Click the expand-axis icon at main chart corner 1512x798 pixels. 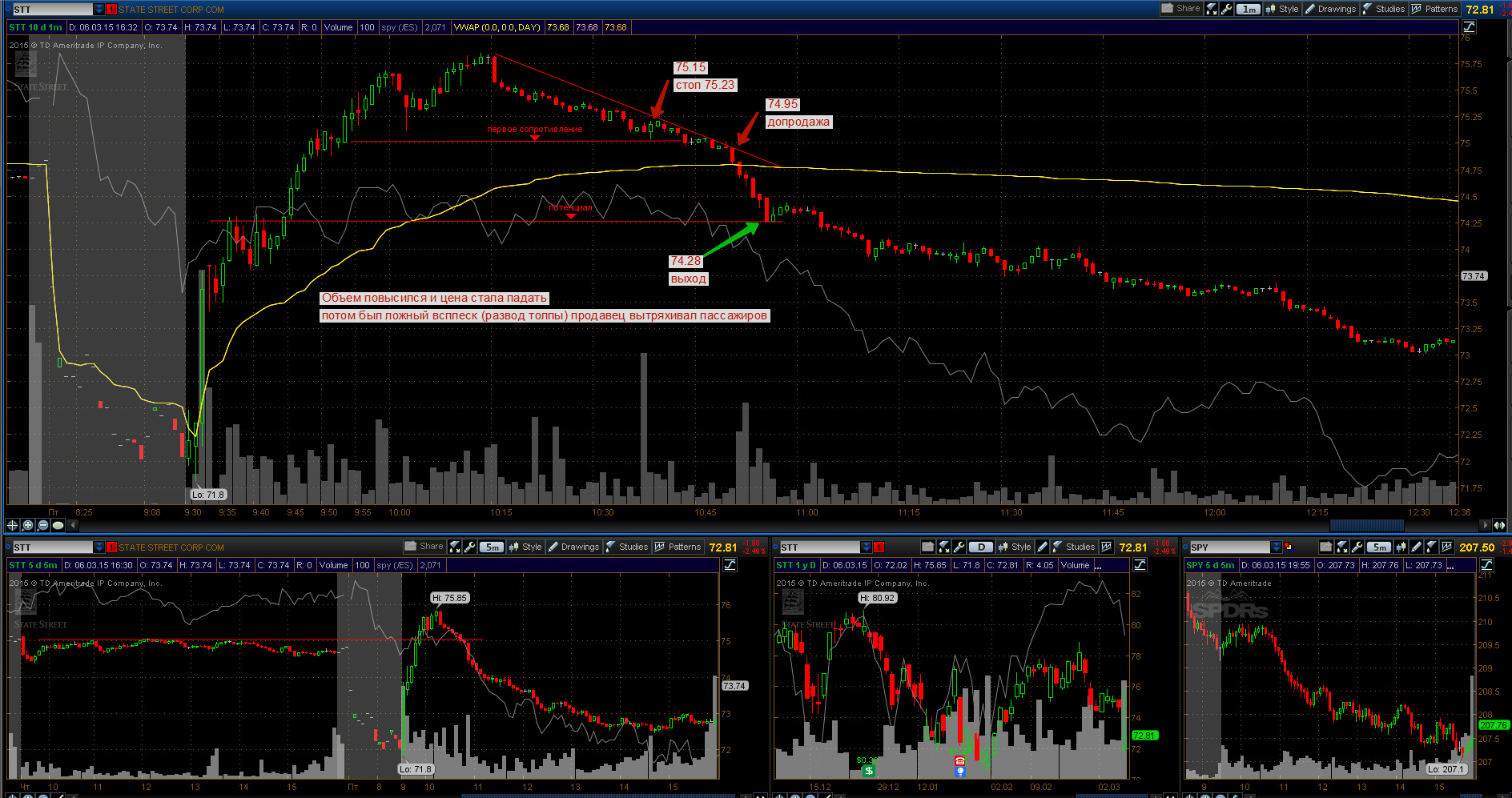(1500, 525)
